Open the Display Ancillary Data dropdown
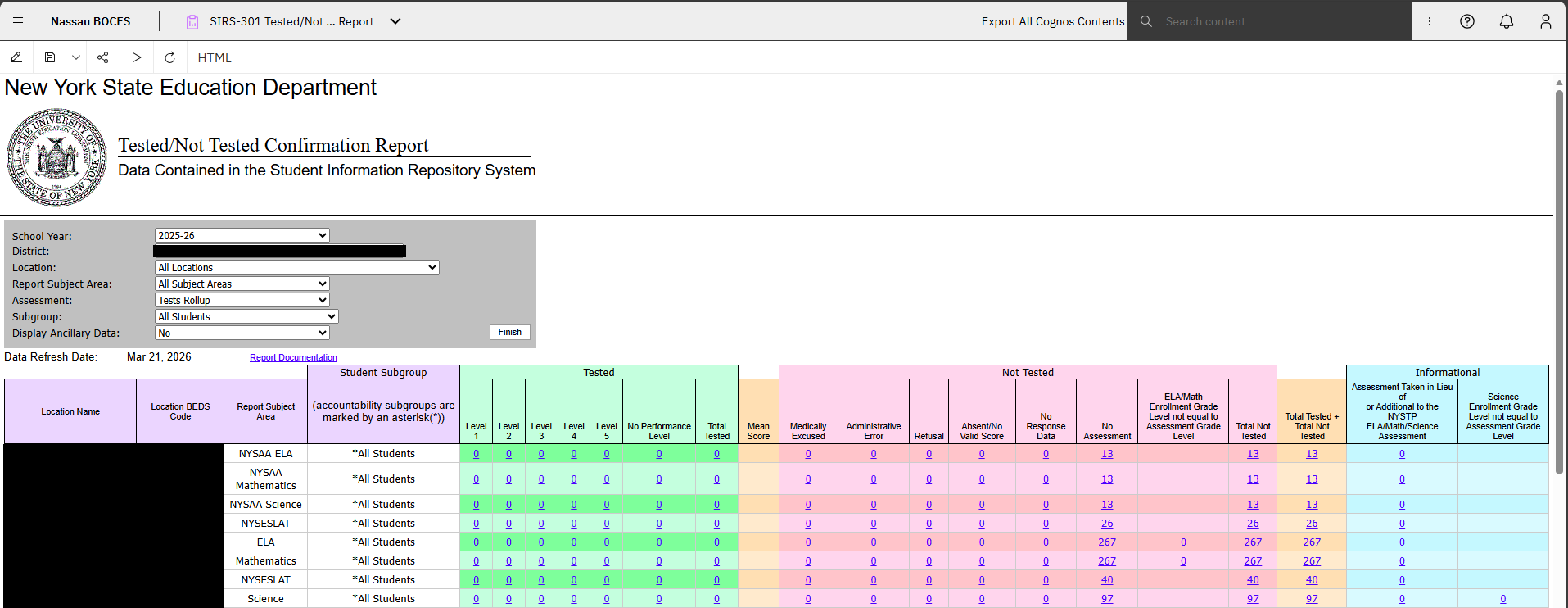The width and height of the screenshot is (1568, 608). tap(242, 333)
